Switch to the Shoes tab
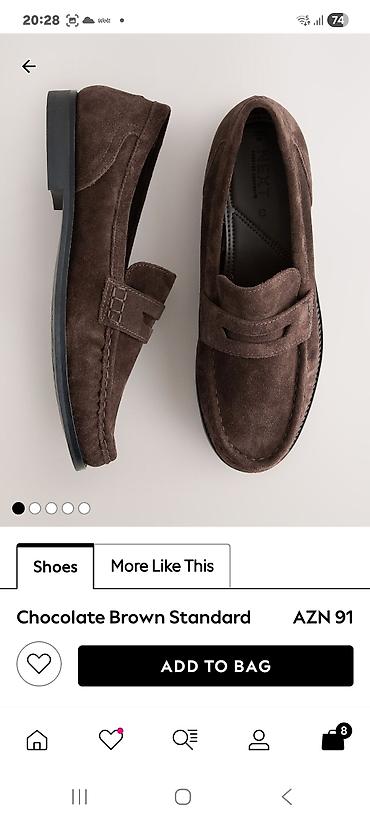This screenshot has width=370, height=822. pyautogui.click(x=55, y=566)
